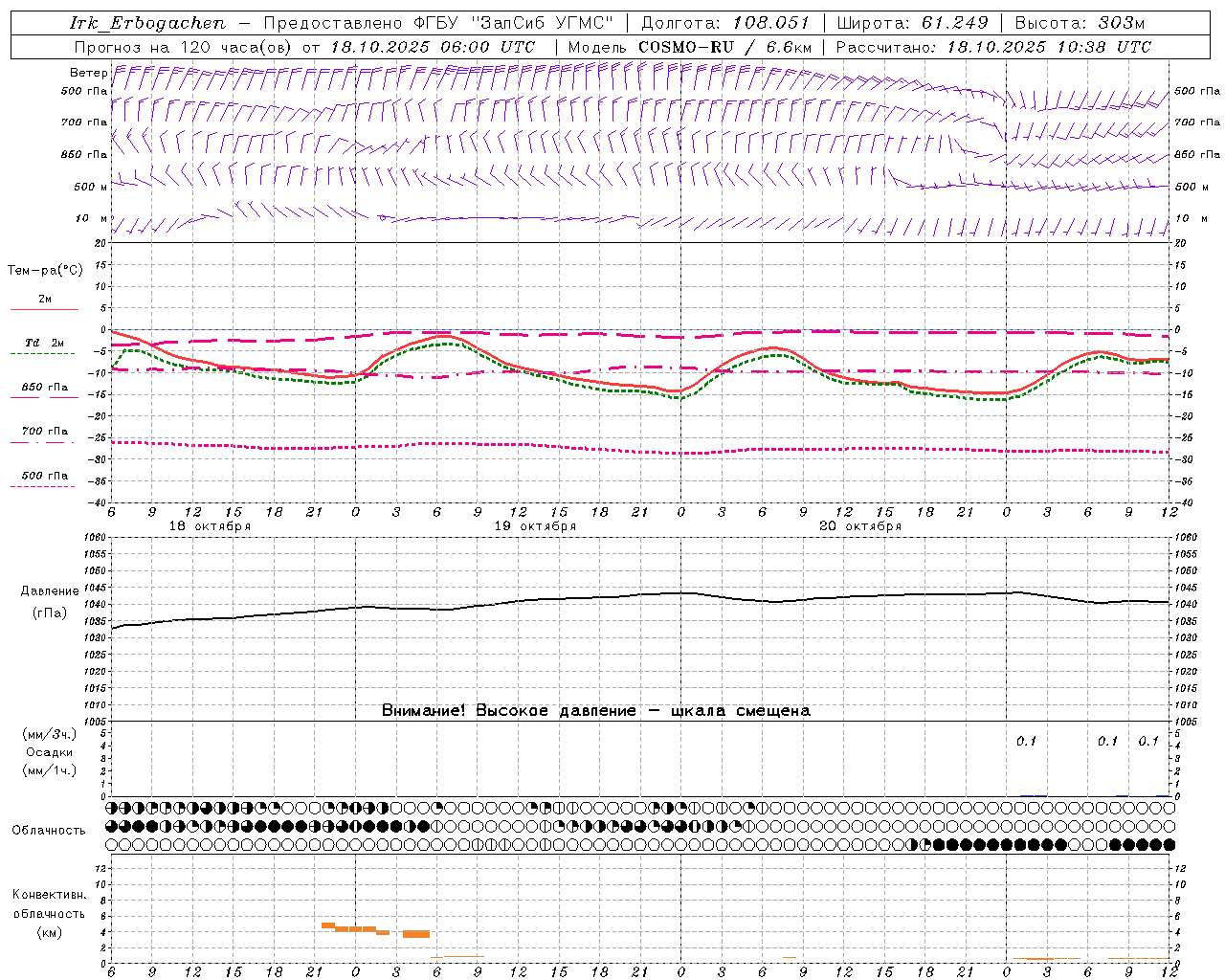Click the "(мм/3ч.)" precipitation unit label
The width and height of the screenshot is (1225, 980).
click(50, 734)
